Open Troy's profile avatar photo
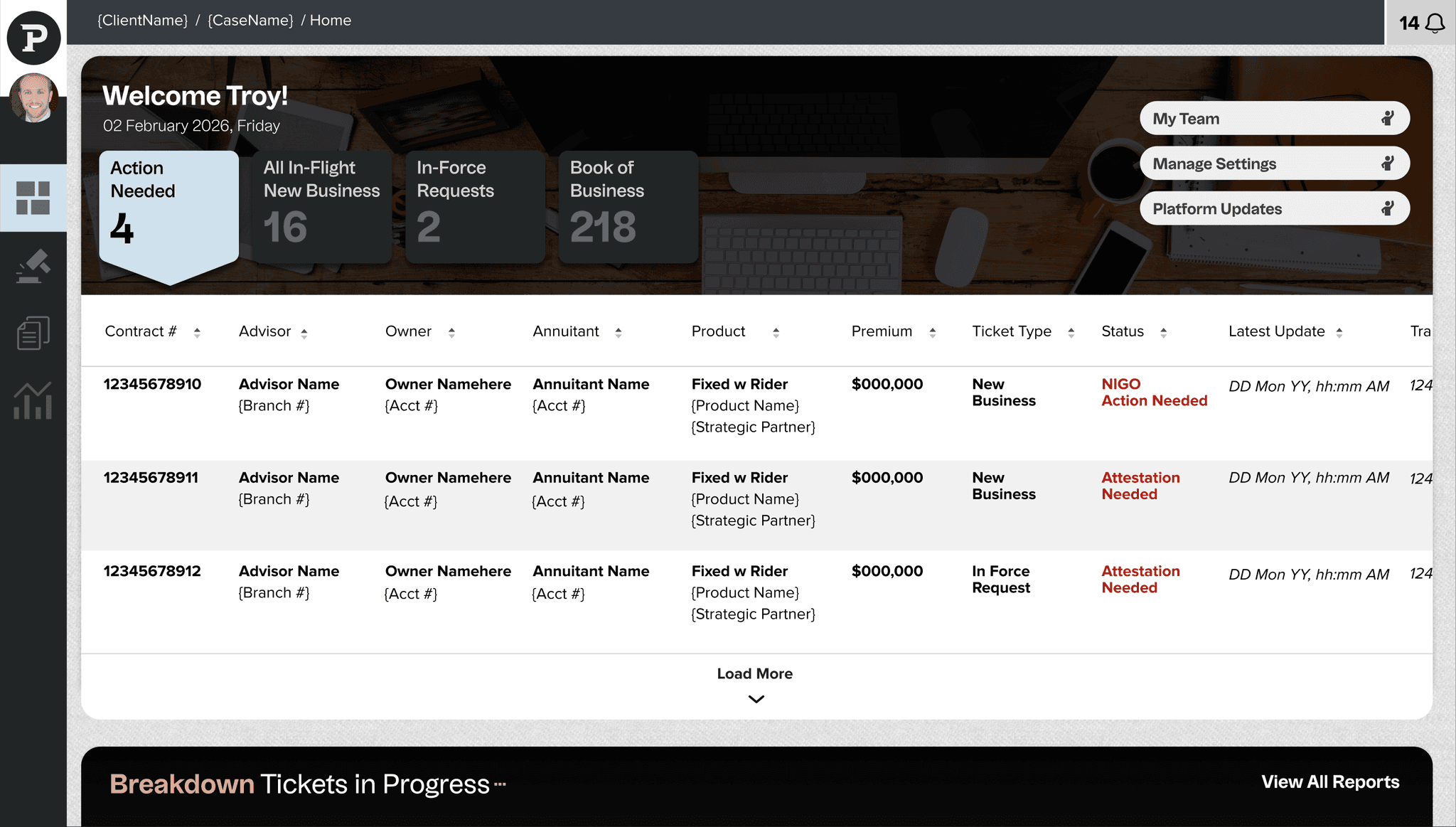 tap(33, 97)
